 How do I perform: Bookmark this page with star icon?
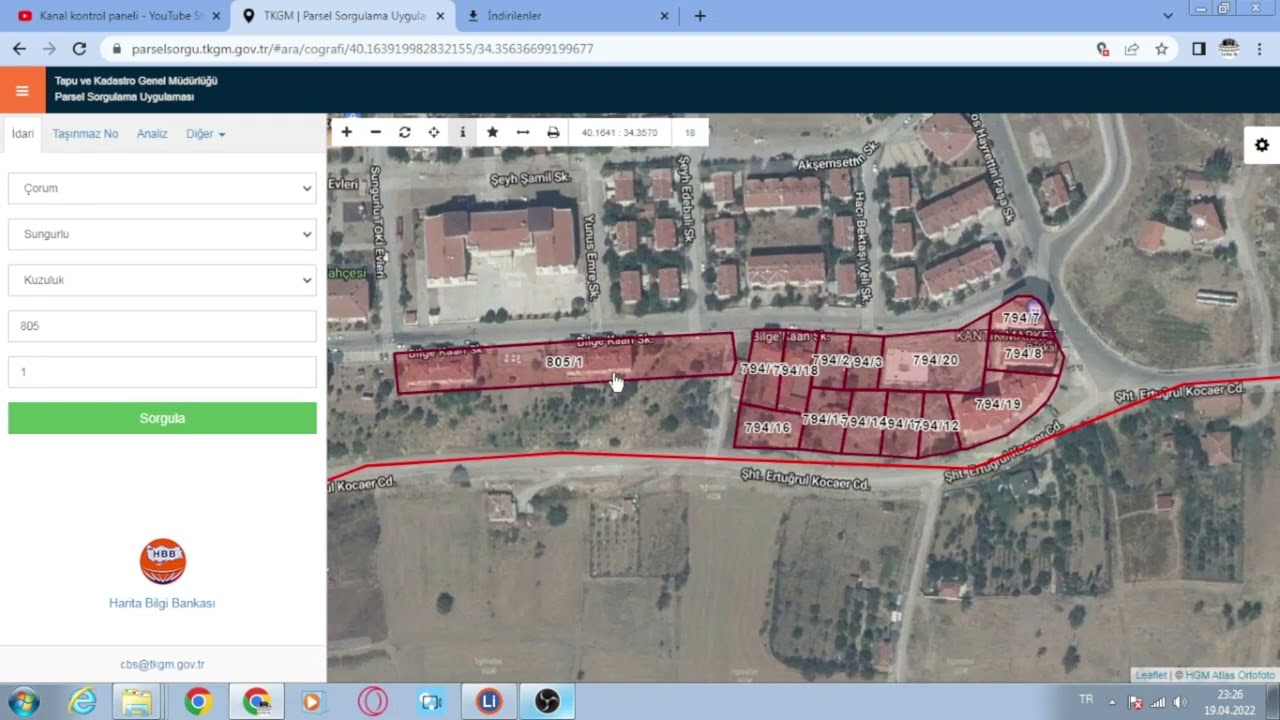click(1161, 48)
